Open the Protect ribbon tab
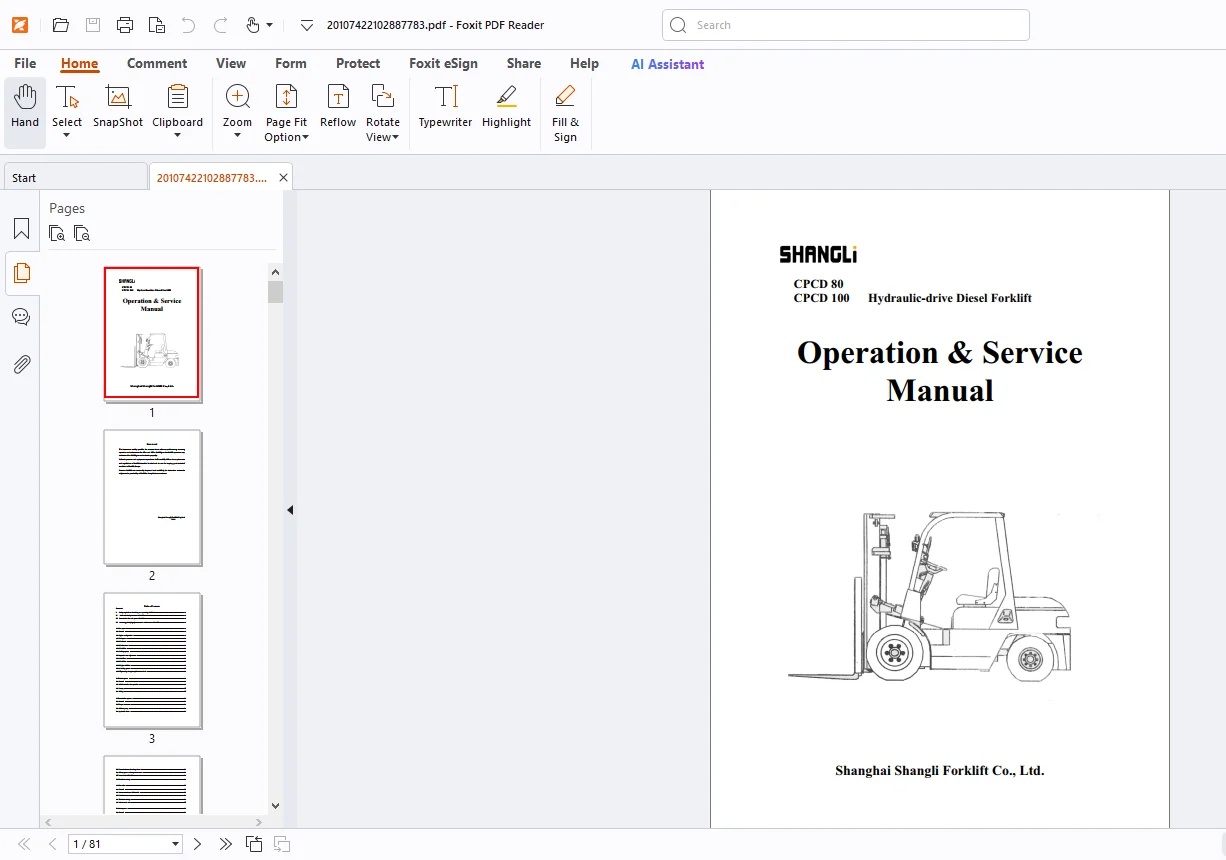Screen dimensions: 1226x860 358,63
